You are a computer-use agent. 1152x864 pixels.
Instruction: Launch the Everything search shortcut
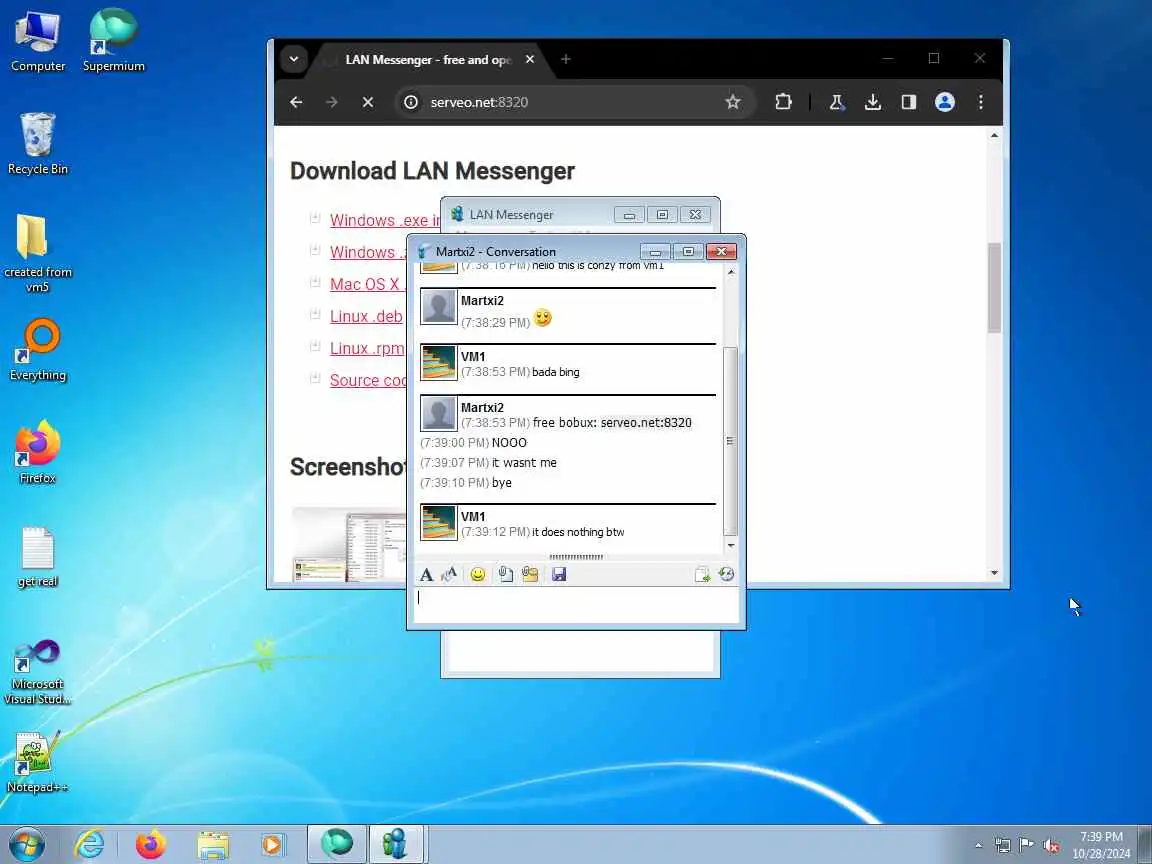click(37, 350)
